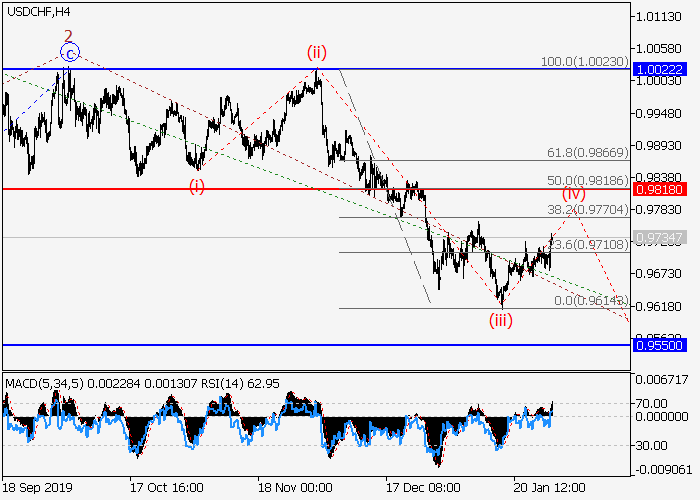
Task: Click the (iii) wave label at the low
Action: click(501, 320)
